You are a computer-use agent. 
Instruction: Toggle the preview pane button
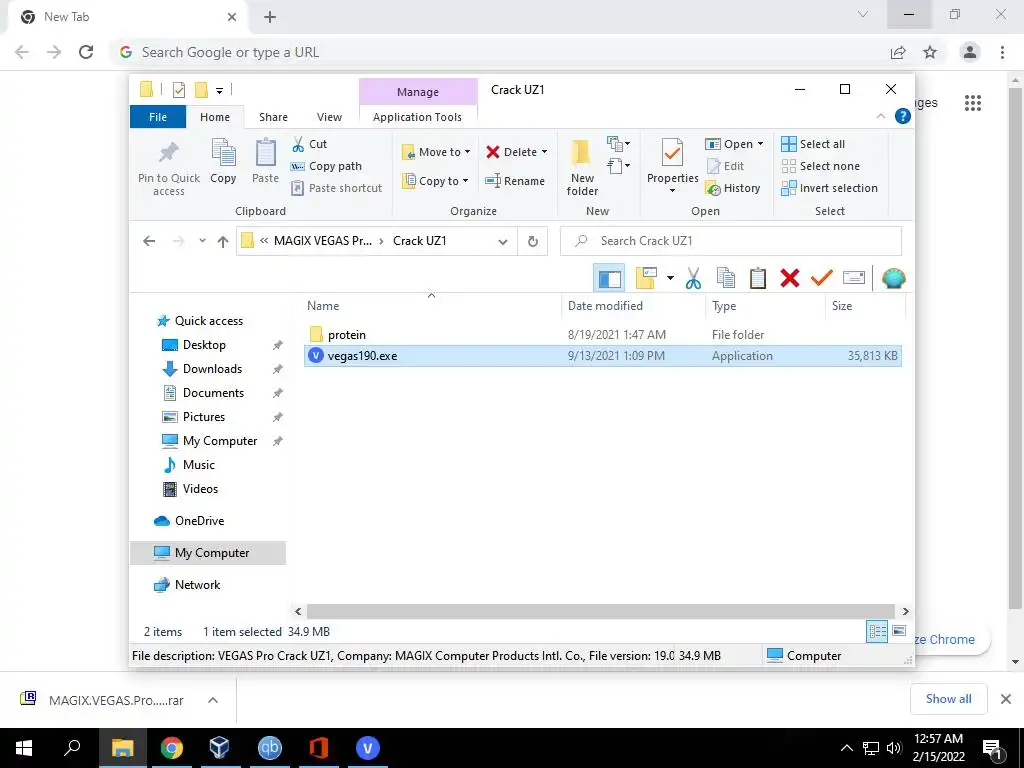click(609, 278)
